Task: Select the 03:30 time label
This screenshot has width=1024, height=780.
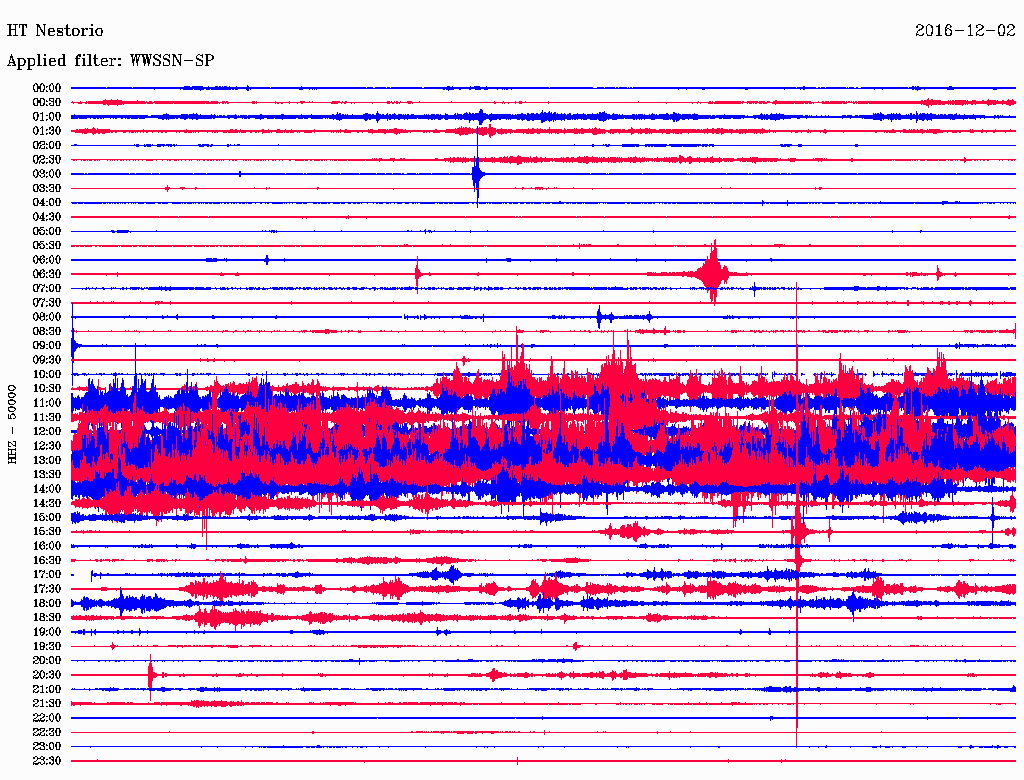Action: pos(47,188)
